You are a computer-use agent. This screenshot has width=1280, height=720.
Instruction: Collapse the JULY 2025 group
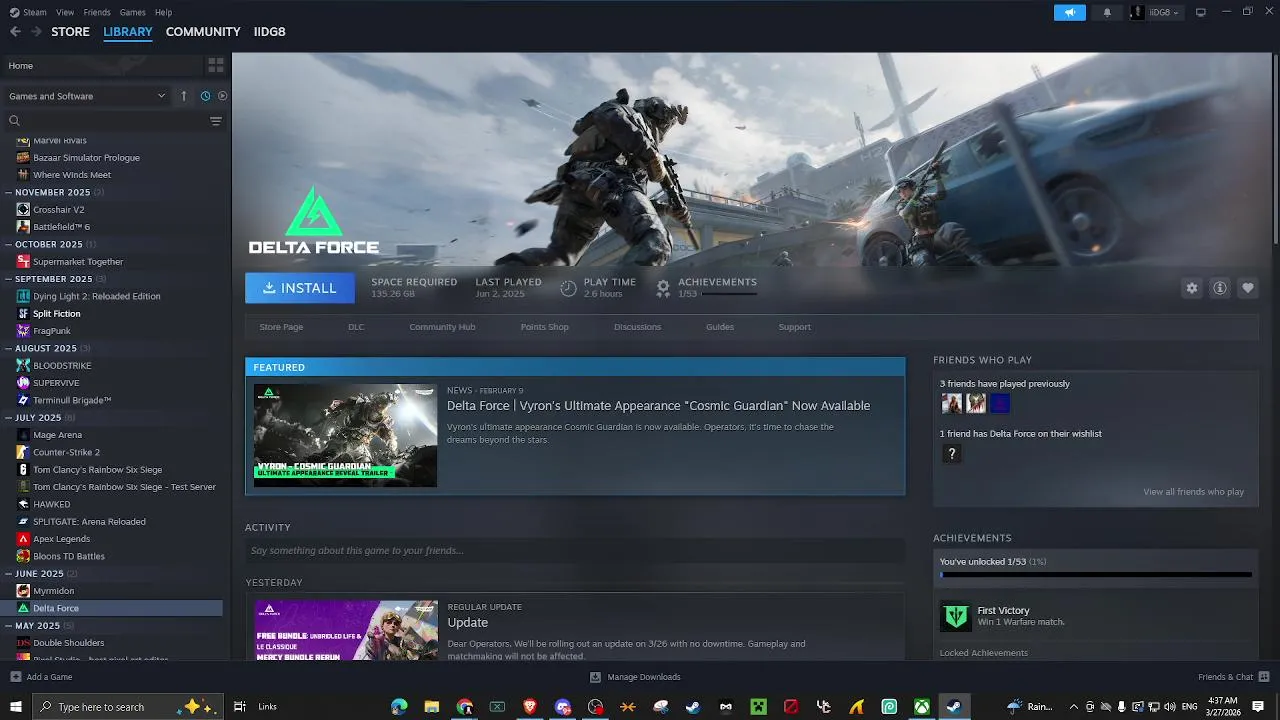tap(9, 417)
